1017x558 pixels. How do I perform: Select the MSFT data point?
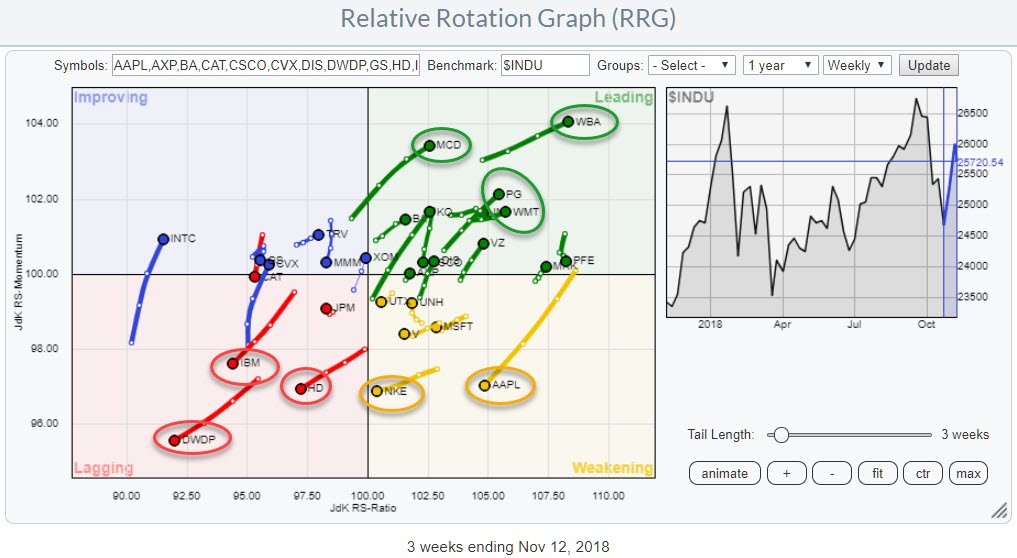(437, 327)
